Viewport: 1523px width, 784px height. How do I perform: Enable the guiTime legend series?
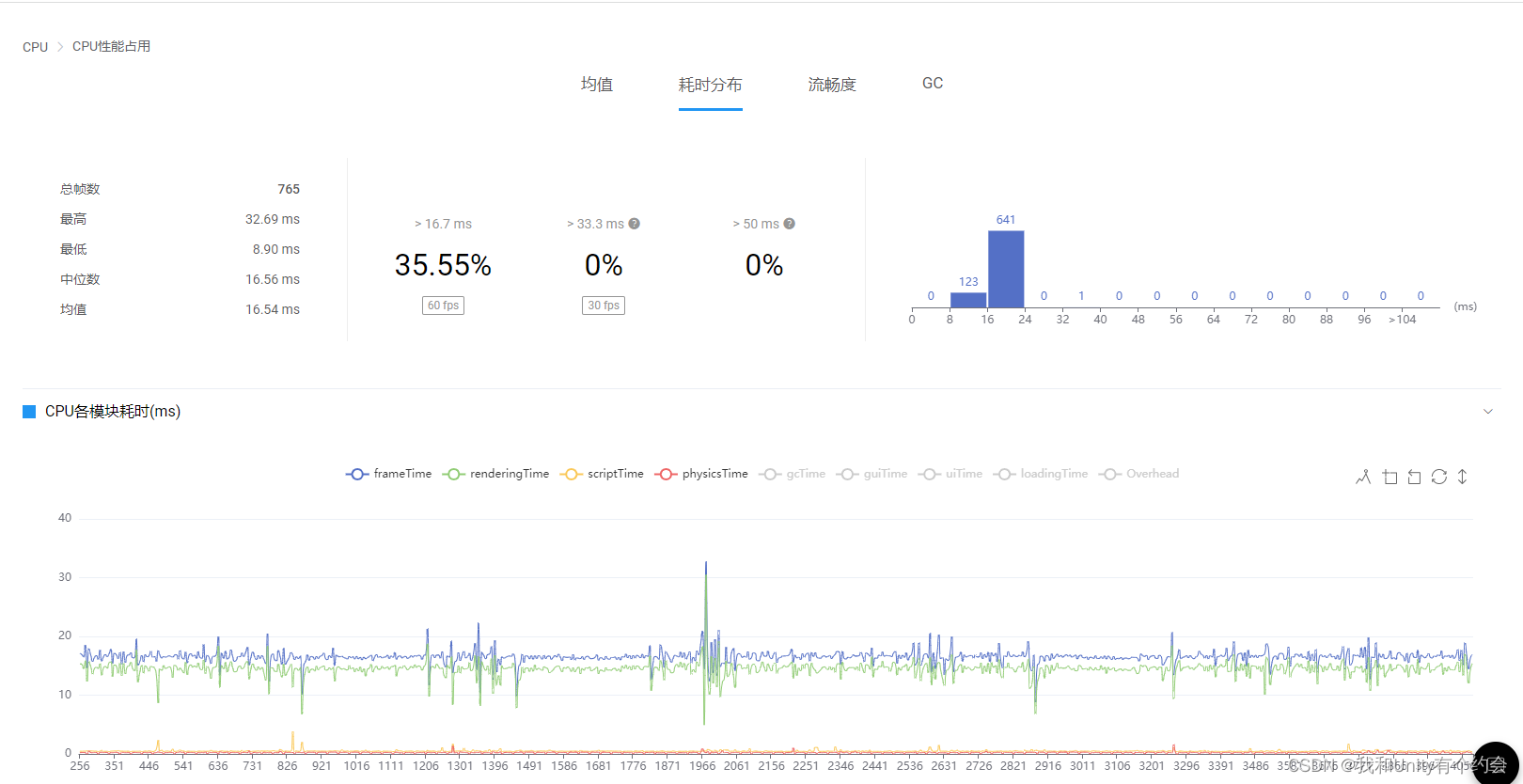872,474
